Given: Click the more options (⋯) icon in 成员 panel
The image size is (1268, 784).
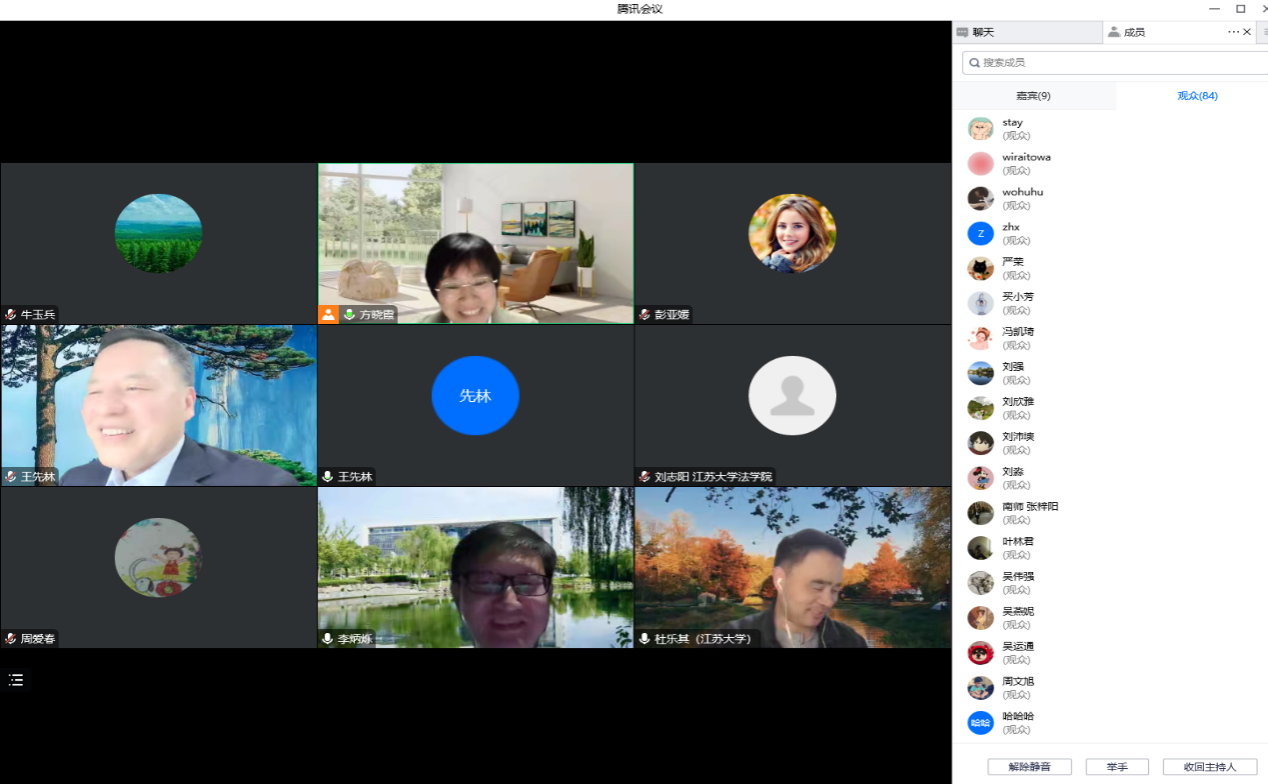Looking at the screenshot, I should 1233,32.
